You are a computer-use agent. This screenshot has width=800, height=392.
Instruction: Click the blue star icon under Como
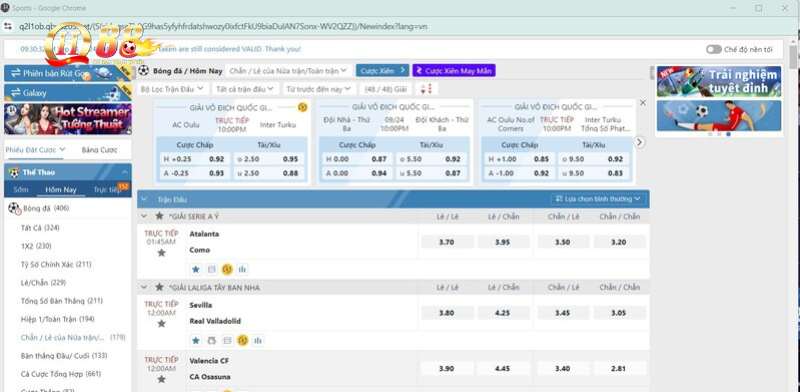[x=195, y=269]
